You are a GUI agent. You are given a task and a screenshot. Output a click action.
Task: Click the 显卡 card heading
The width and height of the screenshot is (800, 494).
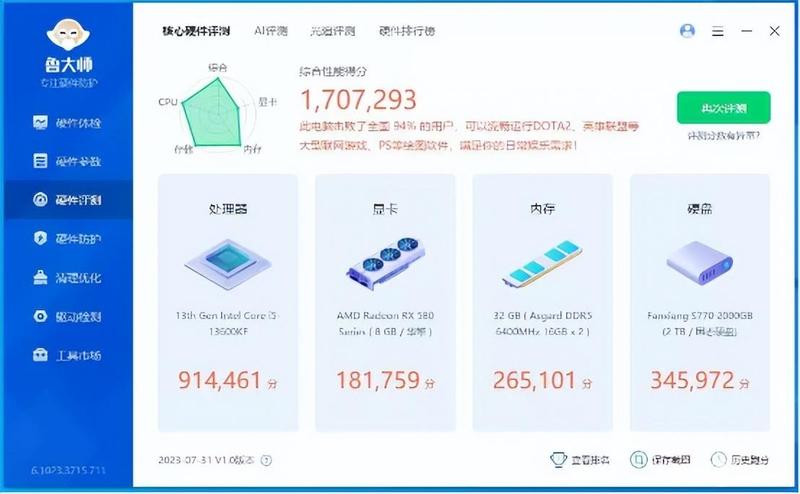point(385,209)
